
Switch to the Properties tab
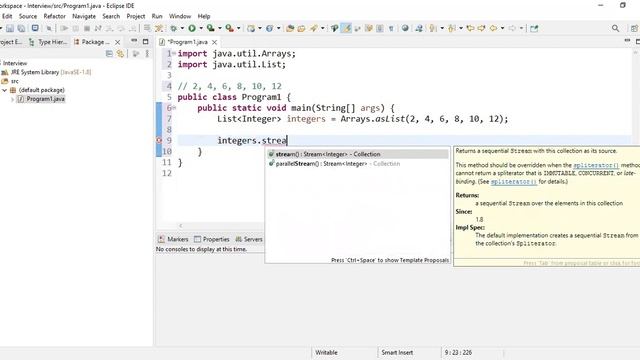click(x=212, y=239)
